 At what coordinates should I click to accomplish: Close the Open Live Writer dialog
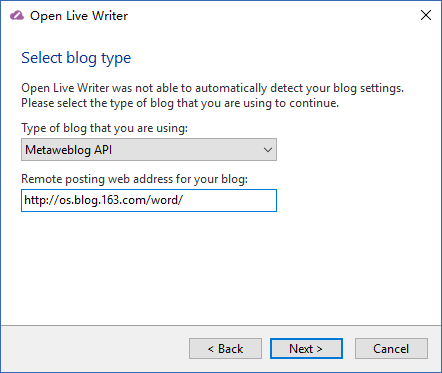[426, 15]
